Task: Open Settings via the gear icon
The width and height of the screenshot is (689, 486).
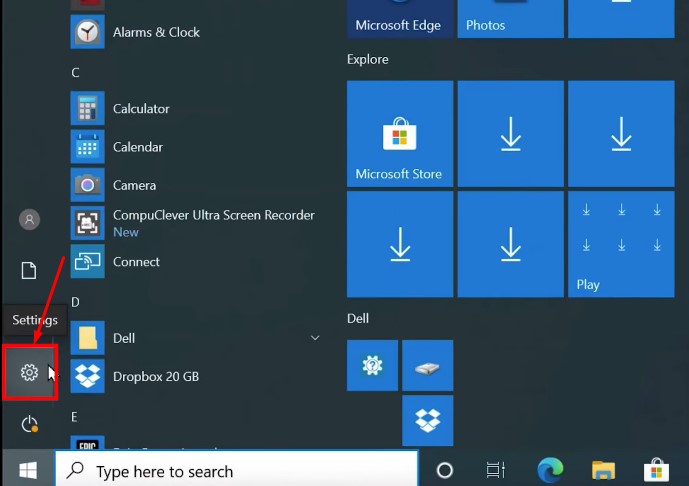Action: (x=29, y=372)
